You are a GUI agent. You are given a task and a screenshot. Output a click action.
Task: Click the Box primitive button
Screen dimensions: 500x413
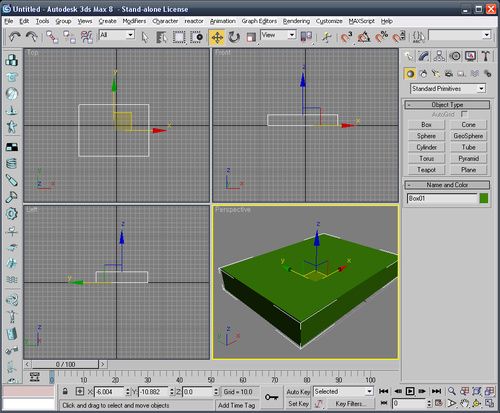click(x=426, y=125)
